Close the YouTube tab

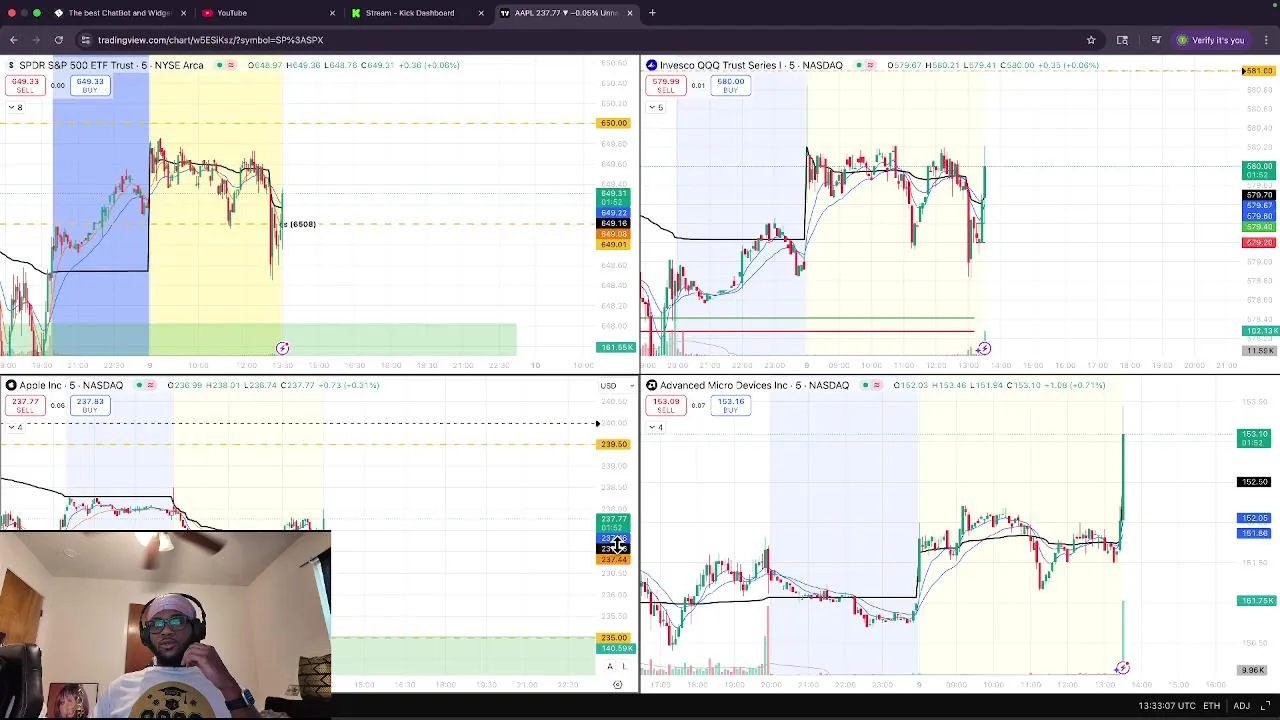[332, 13]
